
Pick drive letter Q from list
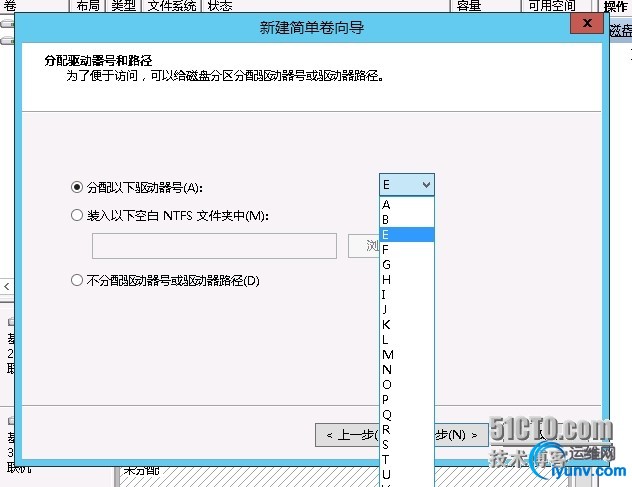coord(407,414)
